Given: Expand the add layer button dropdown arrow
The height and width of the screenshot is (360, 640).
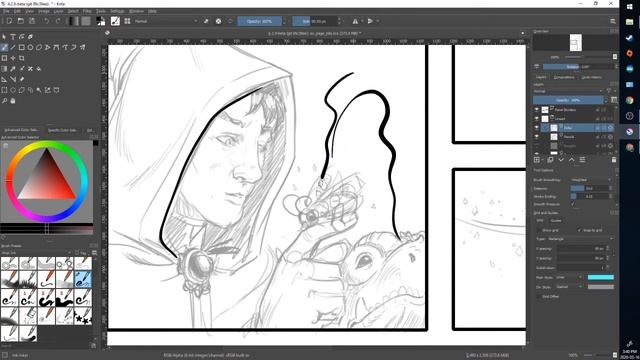Looking at the screenshot, I should (542, 160).
